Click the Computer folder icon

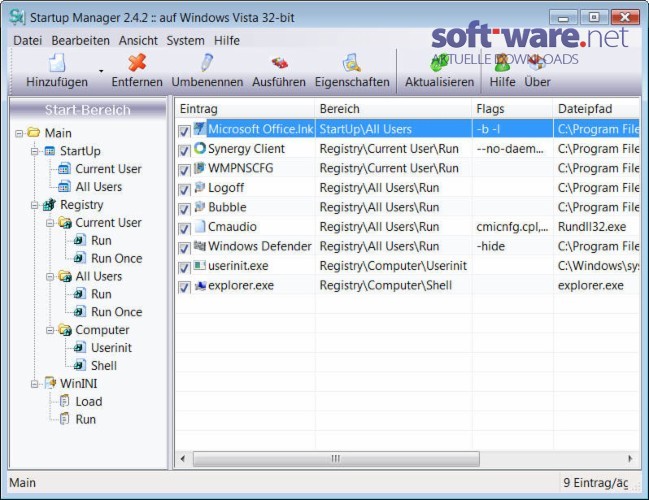[x=65, y=330]
